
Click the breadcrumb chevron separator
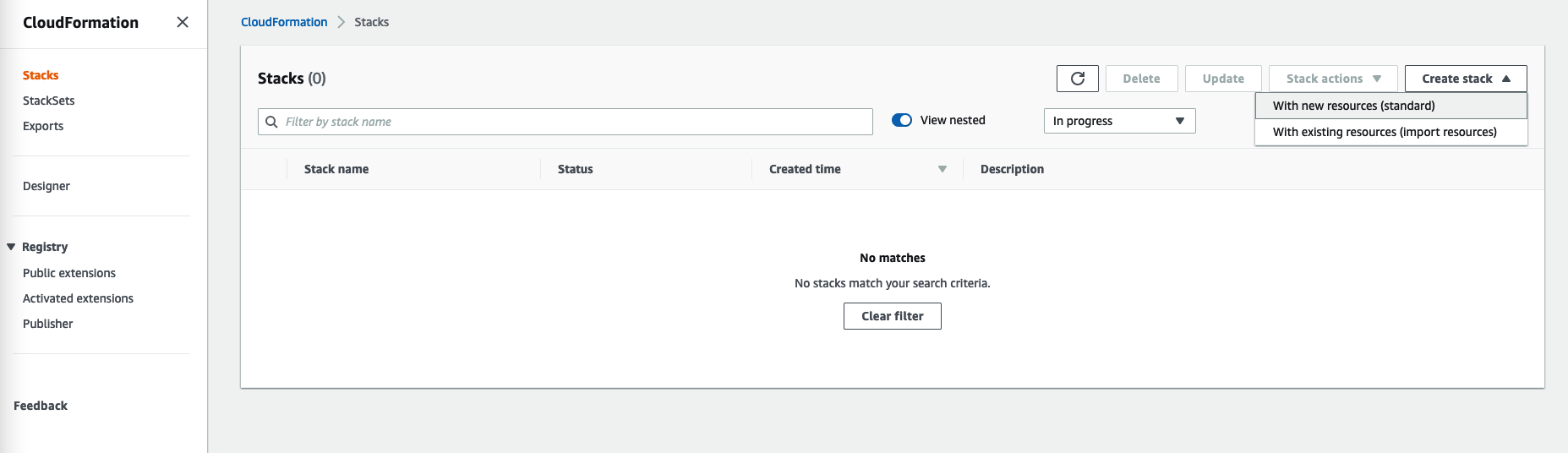[x=341, y=22]
